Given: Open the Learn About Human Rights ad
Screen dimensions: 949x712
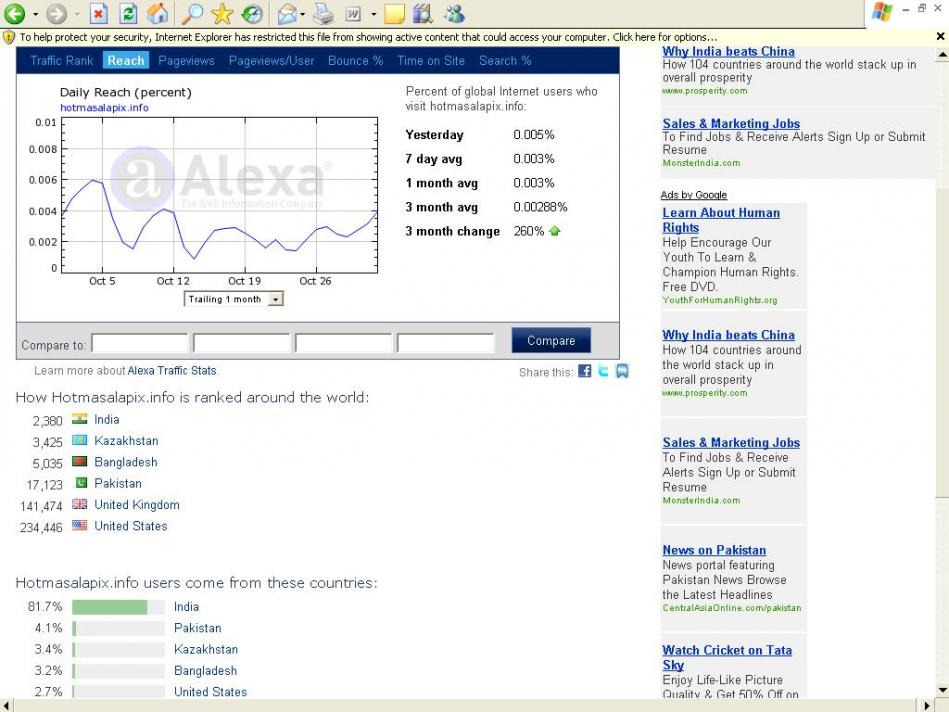Looking at the screenshot, I should pyautogui.click(x=721, y=220).
